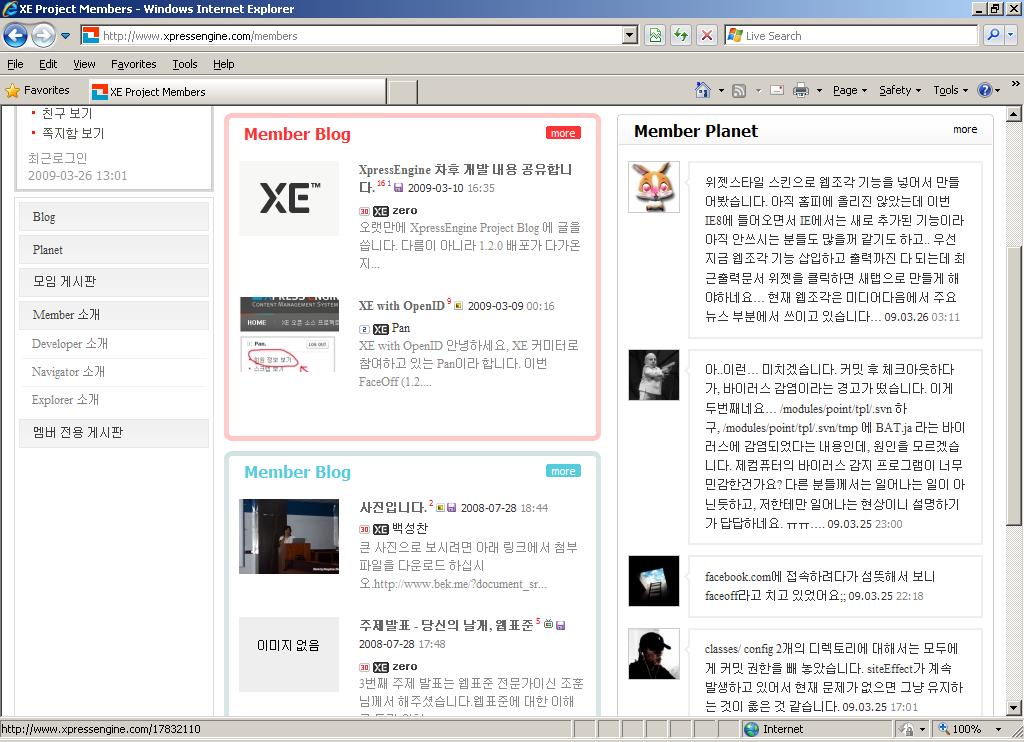Open the Favorites menu in menu bar
Screen dimensions: 1024x742
[133, 64]
